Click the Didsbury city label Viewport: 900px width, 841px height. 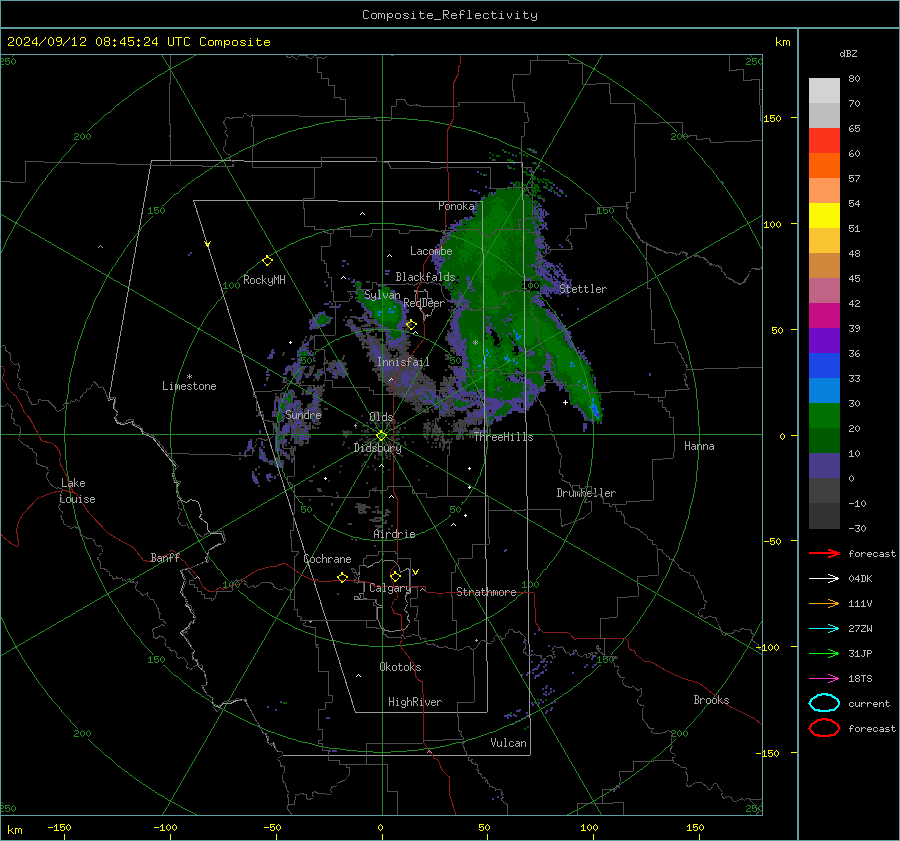coord(377,448)
